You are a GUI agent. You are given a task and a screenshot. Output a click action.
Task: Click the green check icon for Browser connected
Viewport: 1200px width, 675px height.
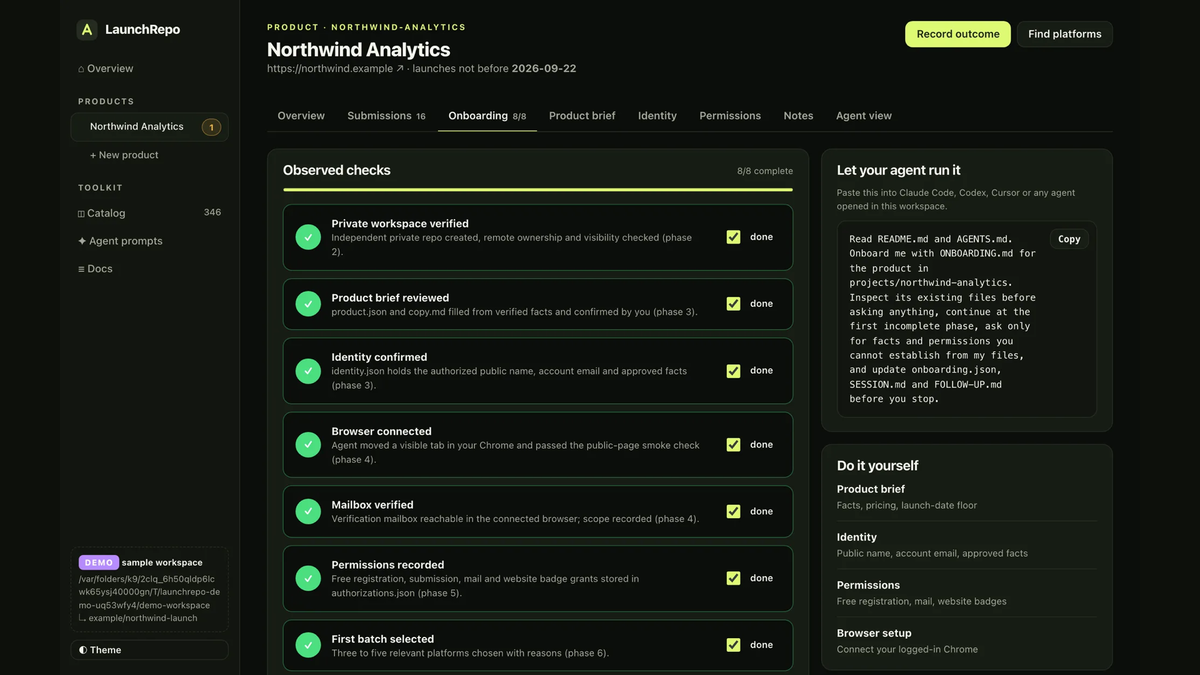pos(308,445)
